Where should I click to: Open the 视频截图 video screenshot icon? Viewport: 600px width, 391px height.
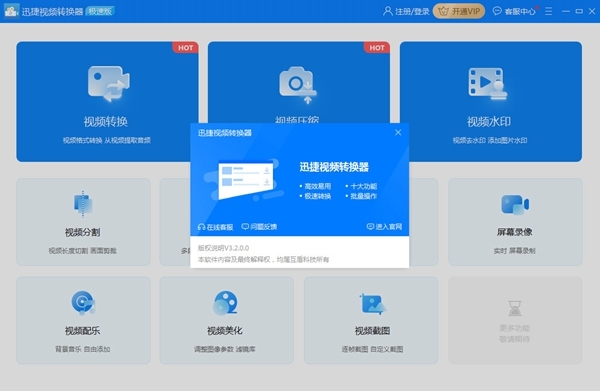click(x=372, y=304)
